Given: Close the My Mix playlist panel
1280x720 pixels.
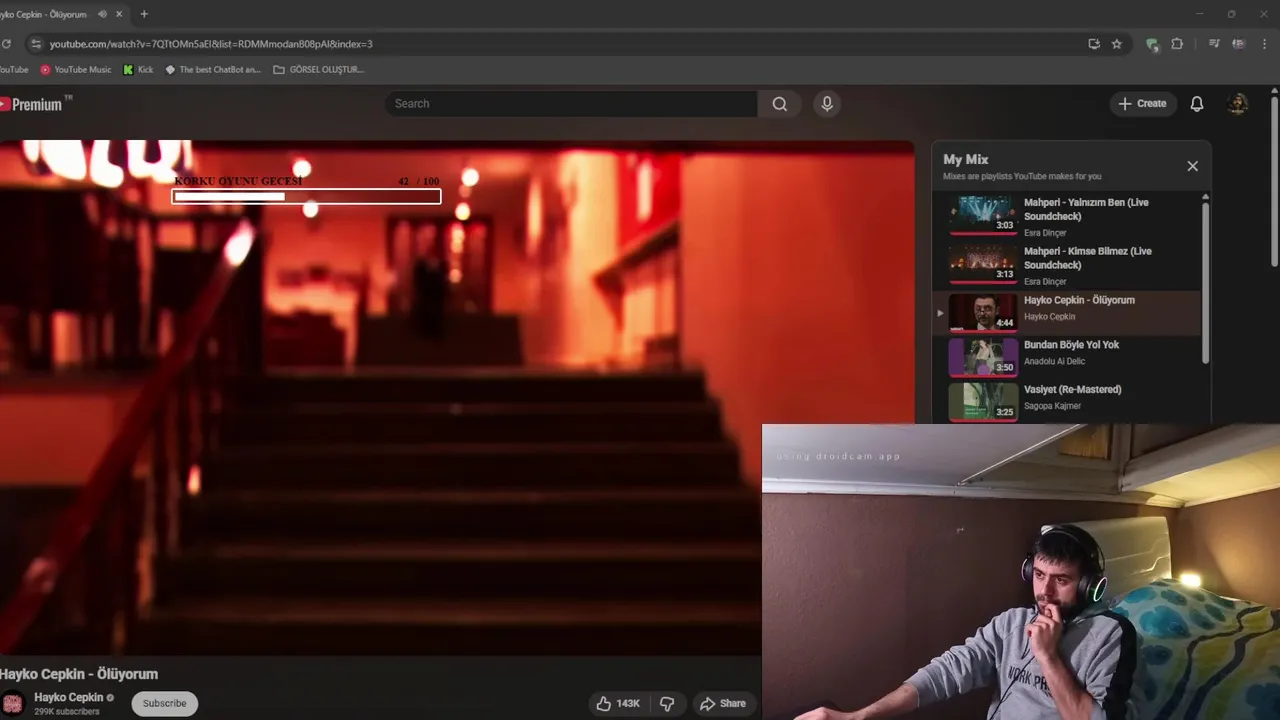Looking at the screenshot, I should point(1192,166).
